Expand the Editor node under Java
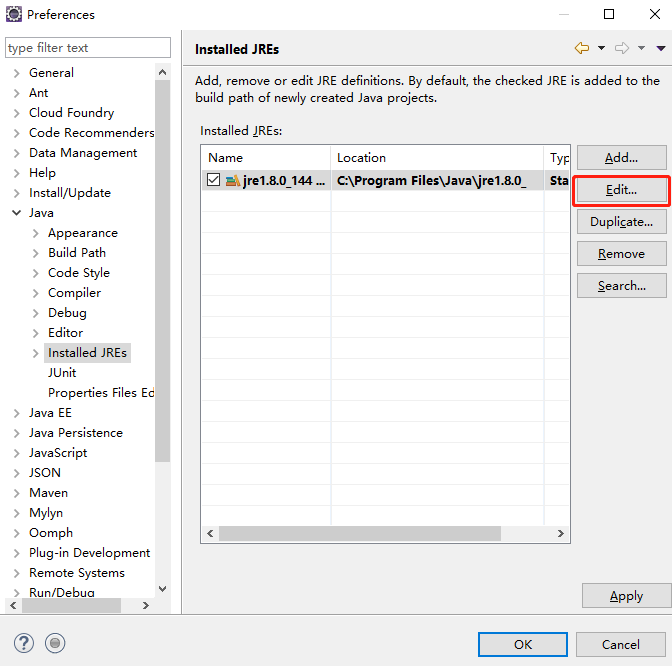Screen dimensions: 672x666 pyautogui.click(x=36, y=333)
